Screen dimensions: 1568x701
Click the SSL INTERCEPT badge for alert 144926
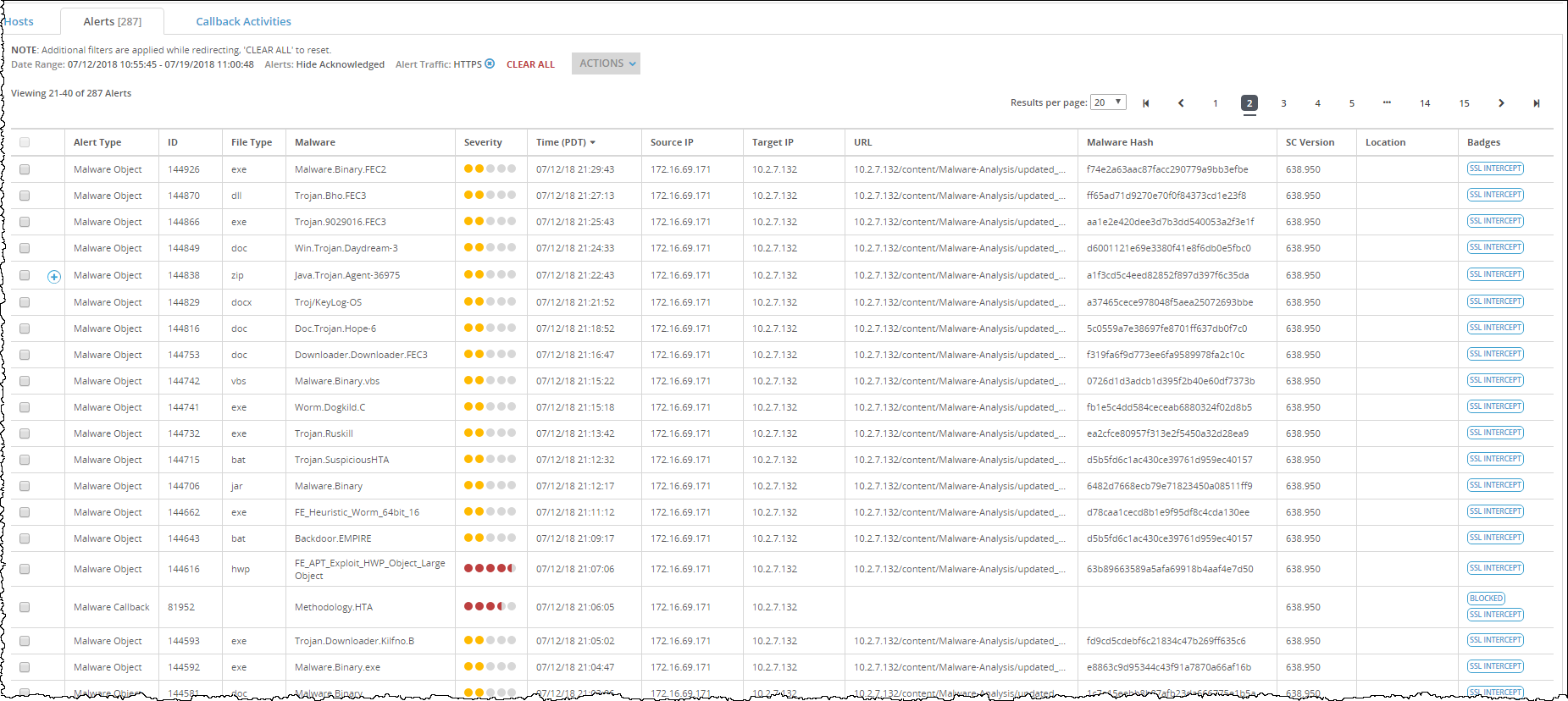pos(1495,168)
